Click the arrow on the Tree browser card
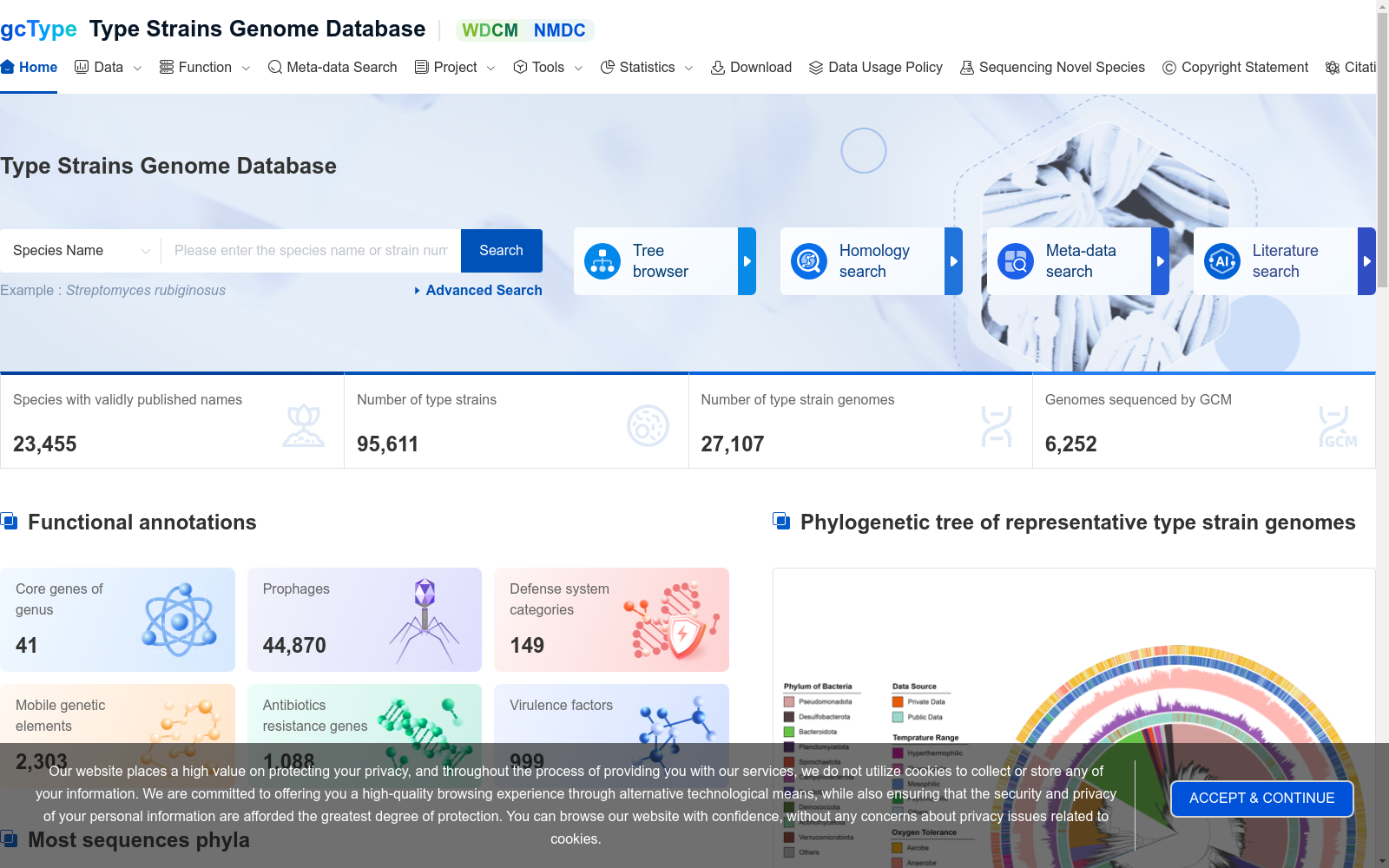1389x868 pixels. point(747,261)
